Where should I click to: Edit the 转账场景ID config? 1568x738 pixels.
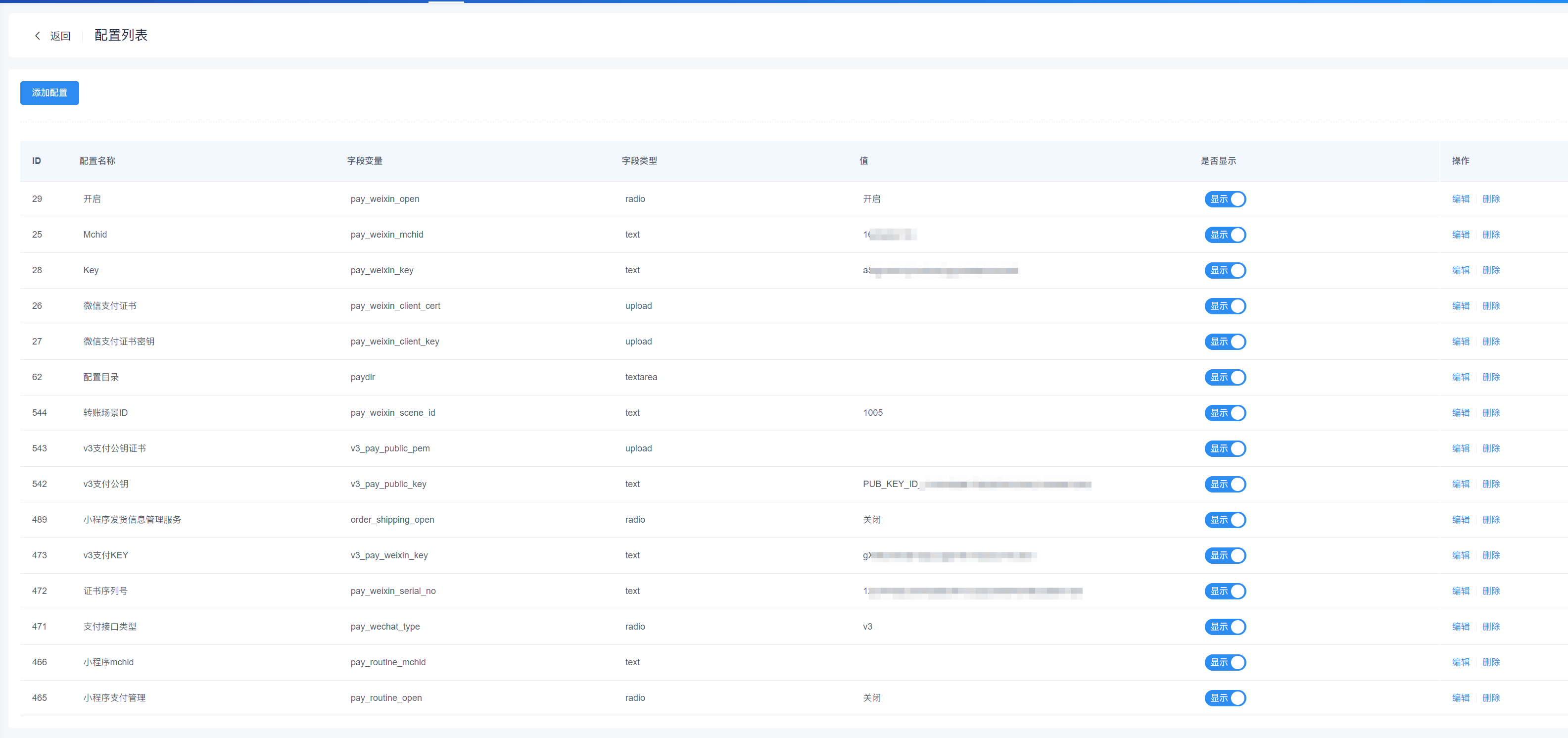tap(1460, 413)
